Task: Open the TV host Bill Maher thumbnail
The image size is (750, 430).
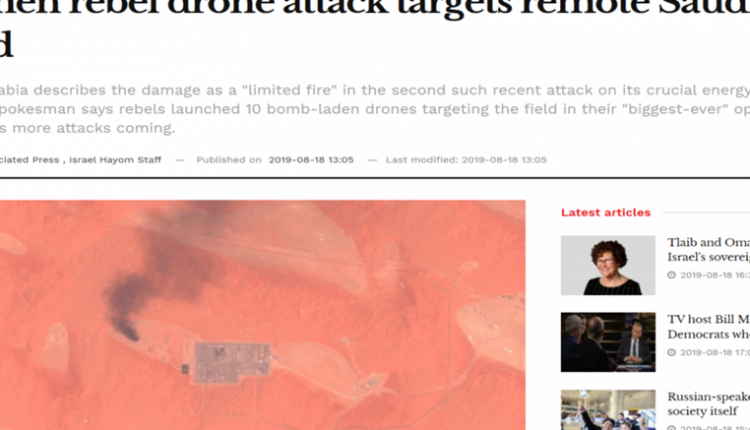Action: click(x=608, y=342)
